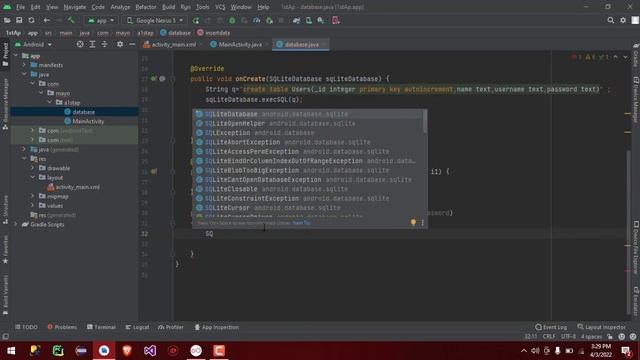Click the Next Tip link in completion popup
Viewport: 640px width, 360px height.
click(x=302, y=223)
